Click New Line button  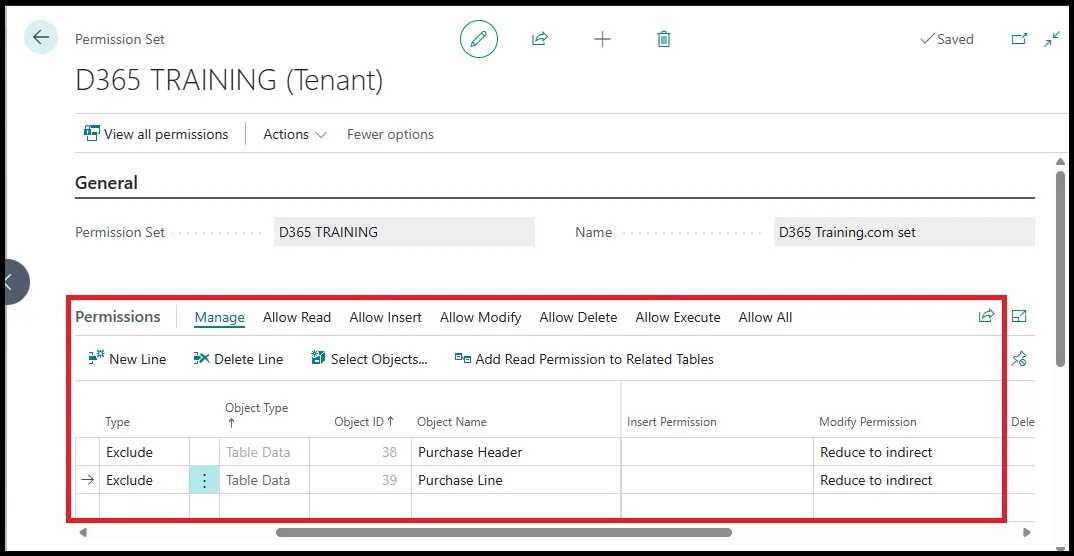tap(127, 359)
